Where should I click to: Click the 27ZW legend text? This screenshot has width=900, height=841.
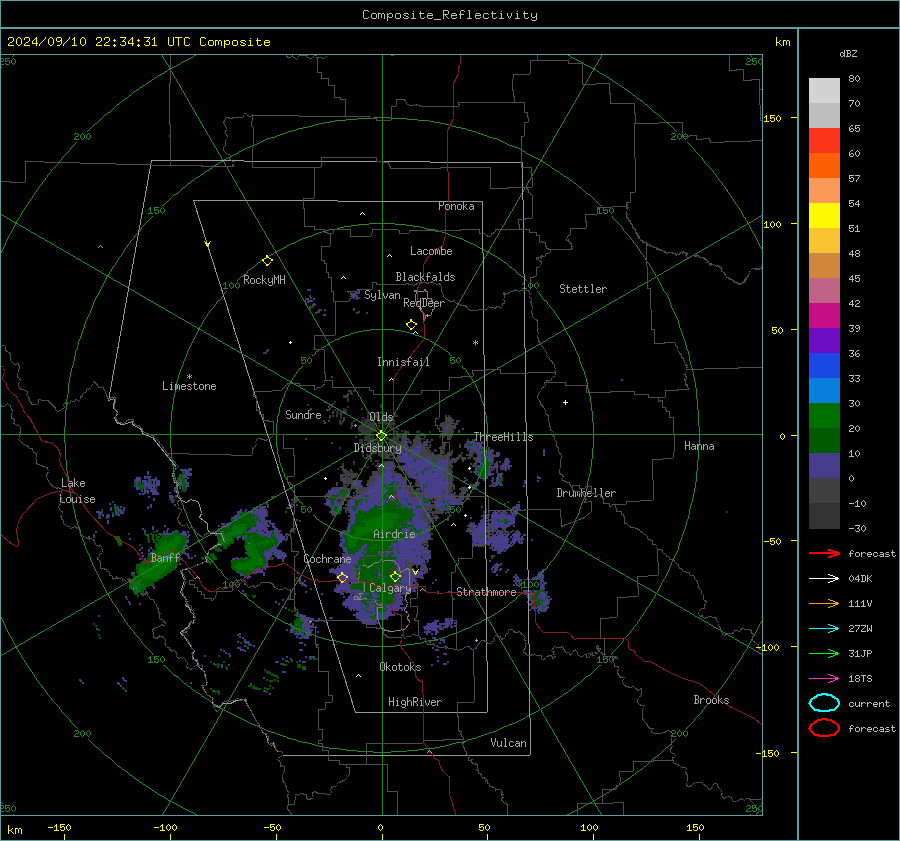click(860, 629)
